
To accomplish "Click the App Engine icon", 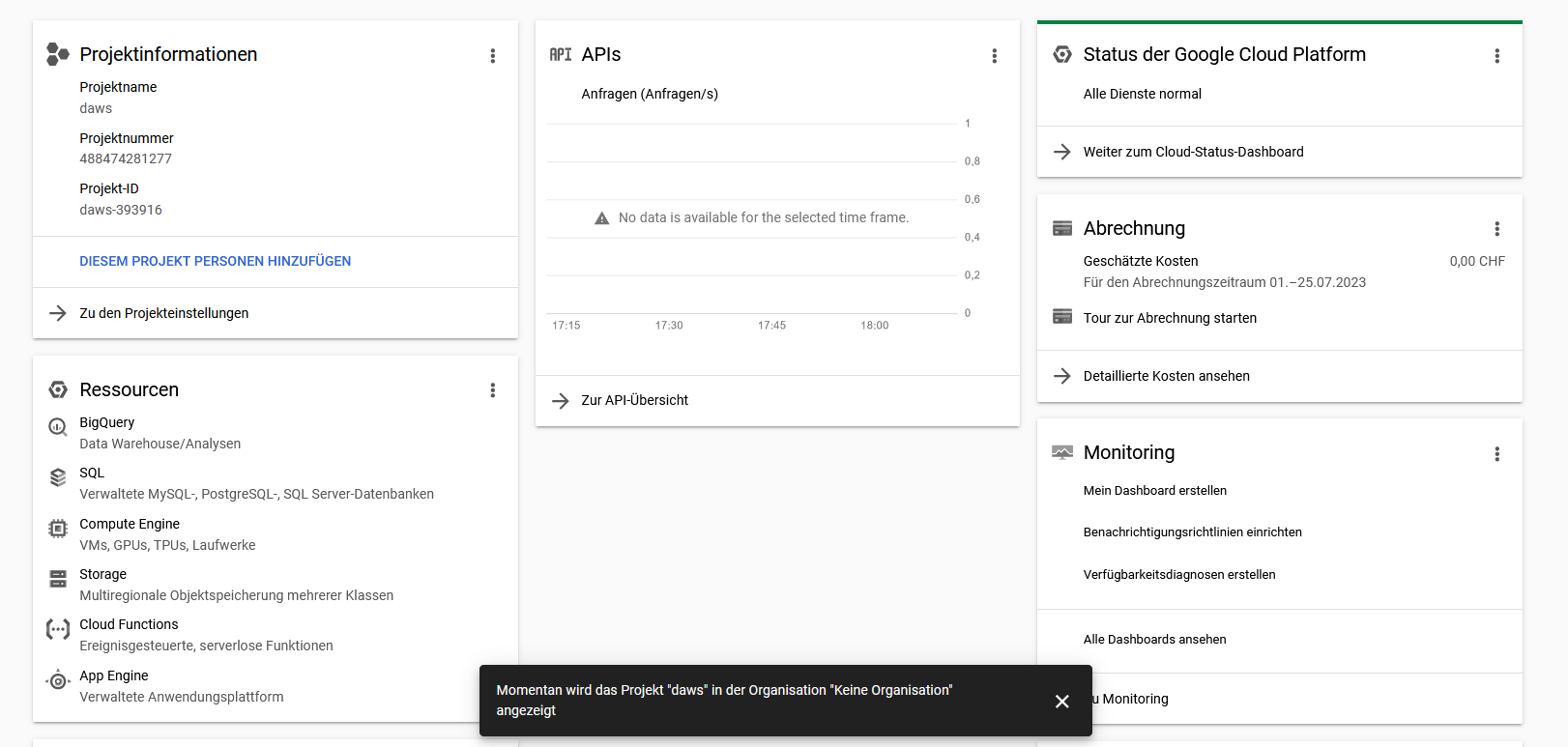I will click(x=58, y=680).
